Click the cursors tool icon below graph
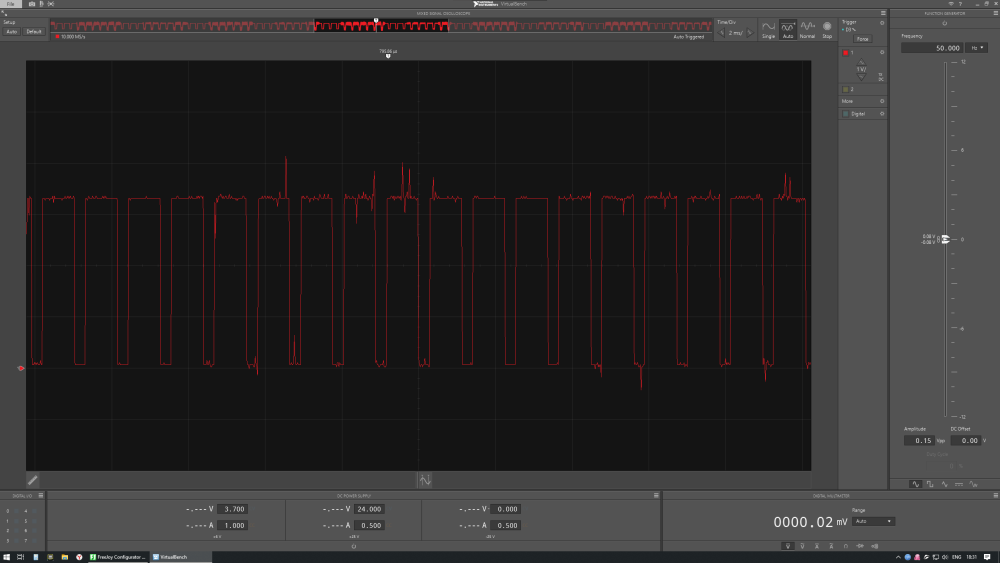Screen dimensions: 1000x563 point(425,480)
